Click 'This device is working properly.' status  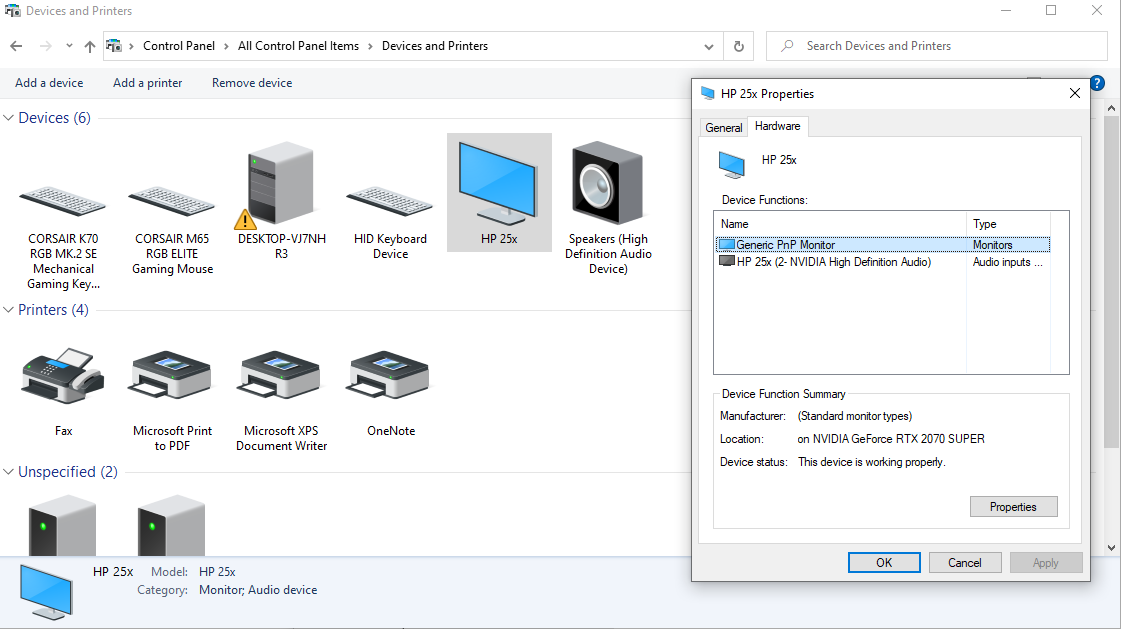click(x=871, y=462)
